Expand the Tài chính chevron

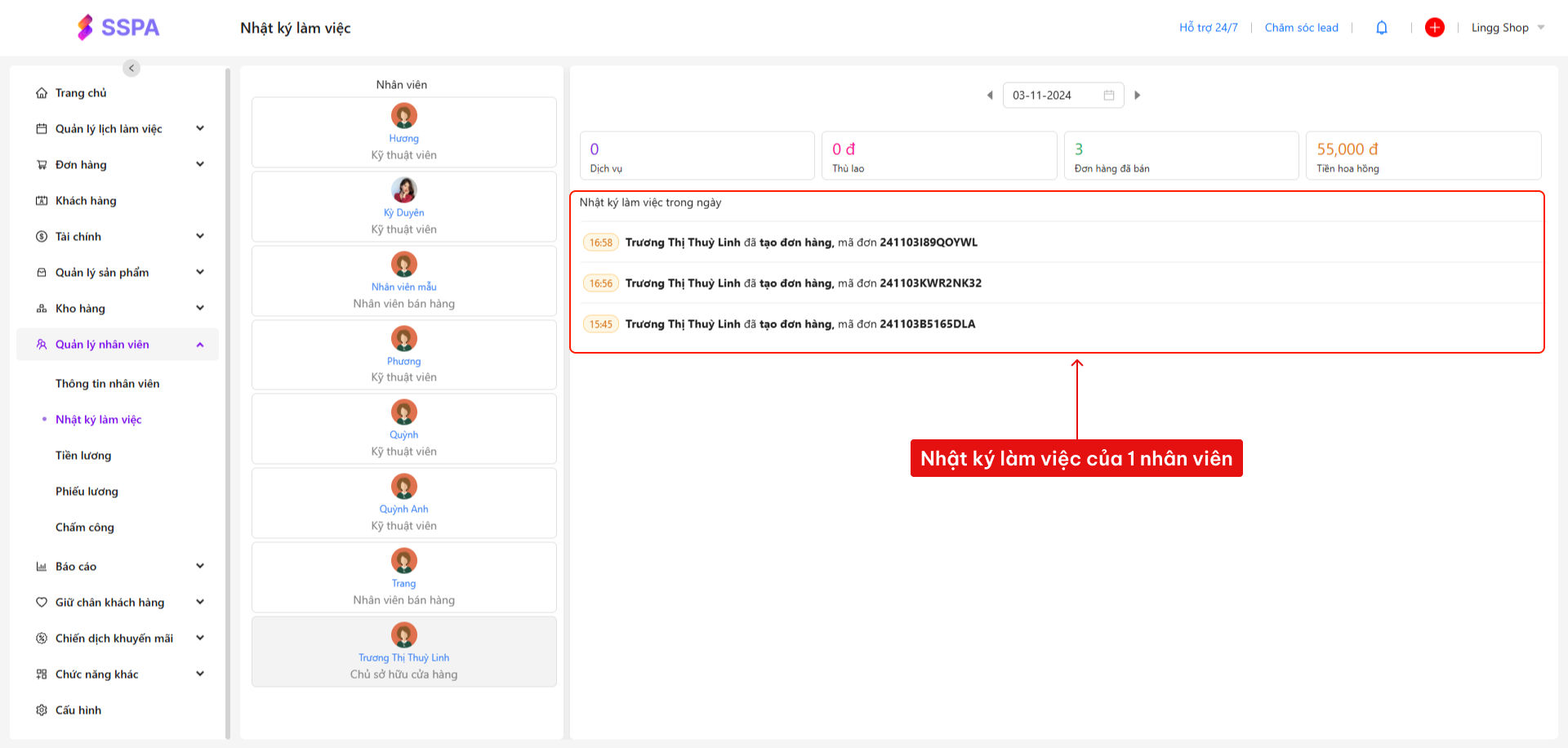point(200,237)
